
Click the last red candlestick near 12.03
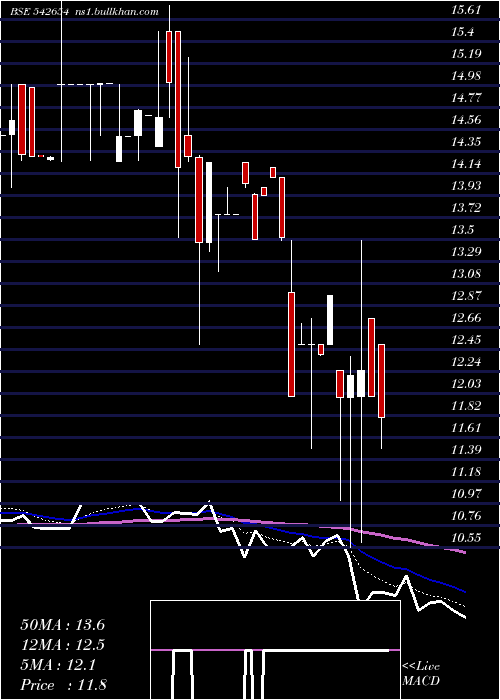tap(381, 381)
